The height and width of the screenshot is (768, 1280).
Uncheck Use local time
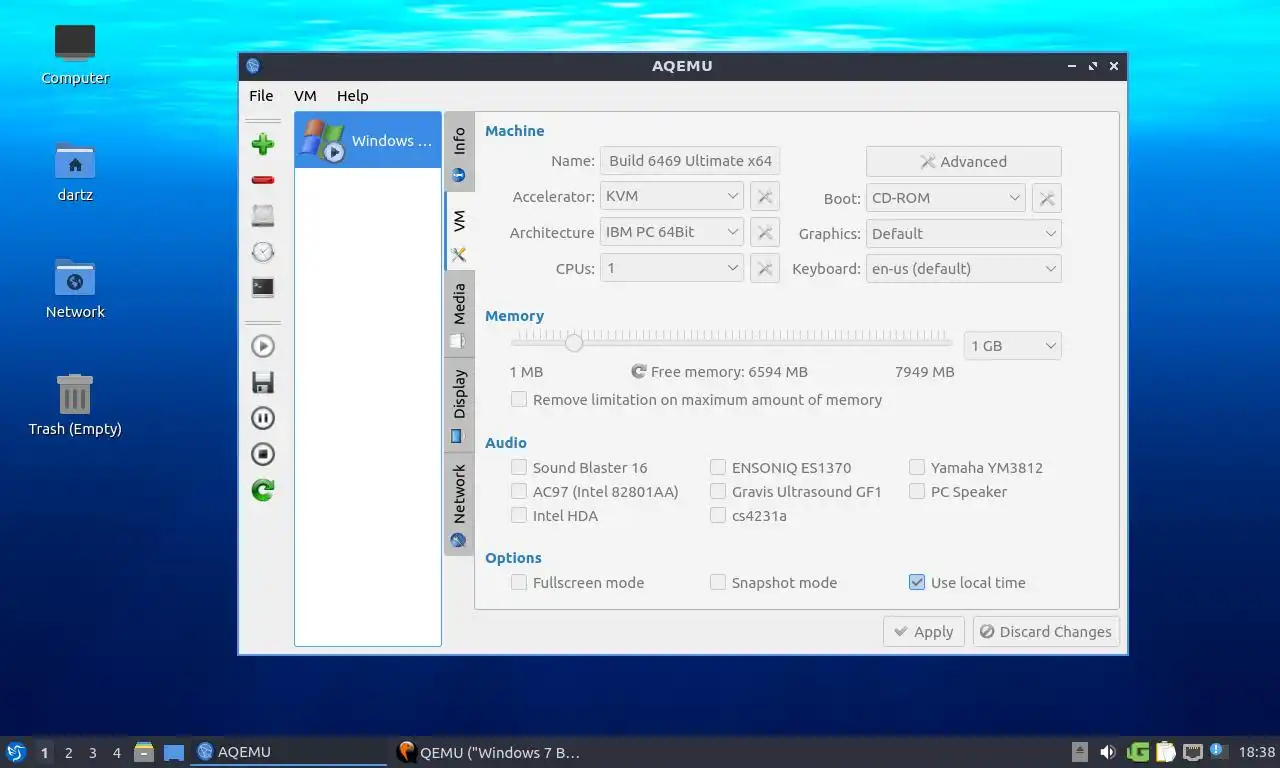(917, 582)
